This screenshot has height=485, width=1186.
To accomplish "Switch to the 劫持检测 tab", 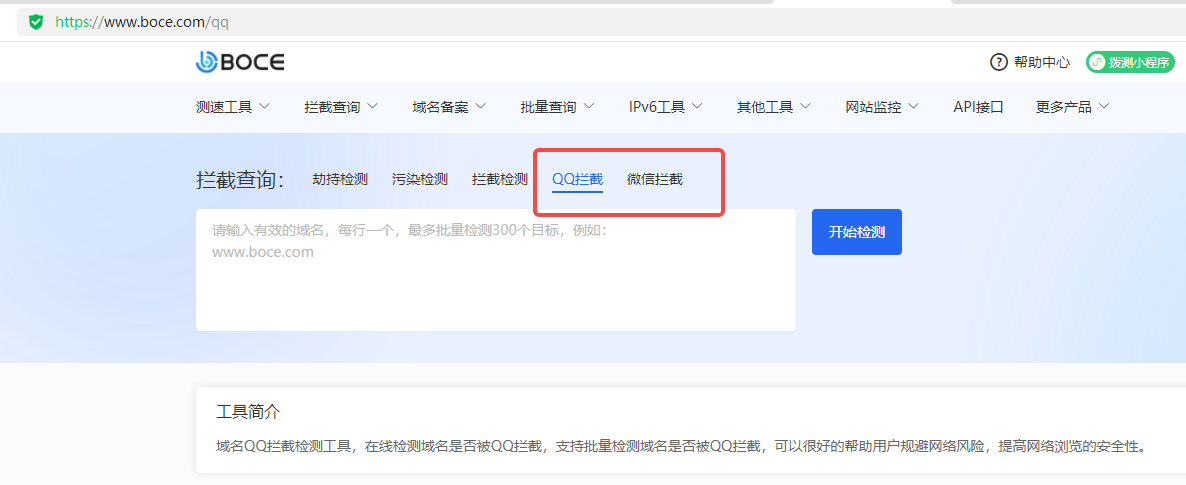I will tap(340, 179).
